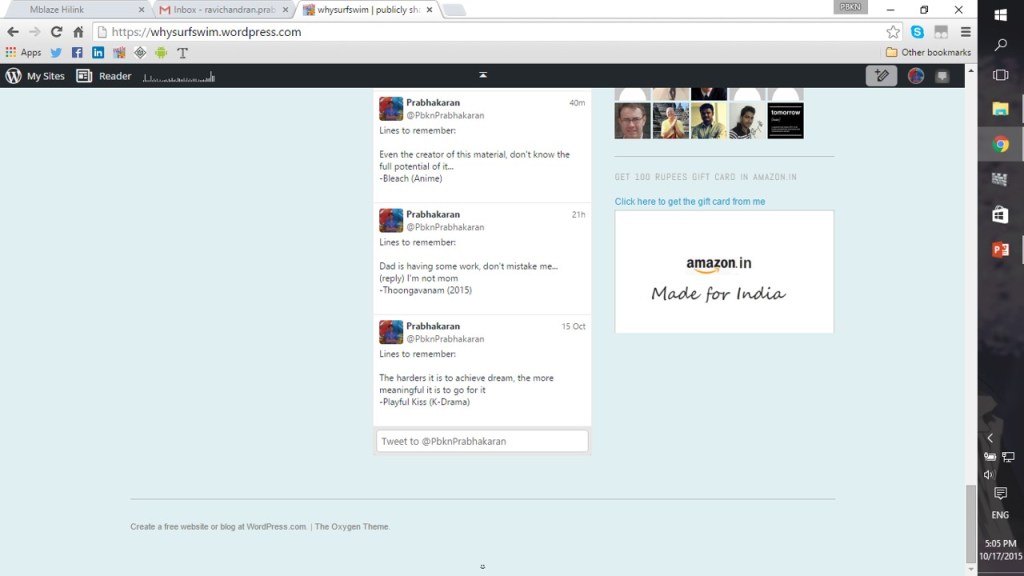This screenshot has height=576, width=1024.
Task: Open the Android bookmark icon
Action: coord(161,53)
